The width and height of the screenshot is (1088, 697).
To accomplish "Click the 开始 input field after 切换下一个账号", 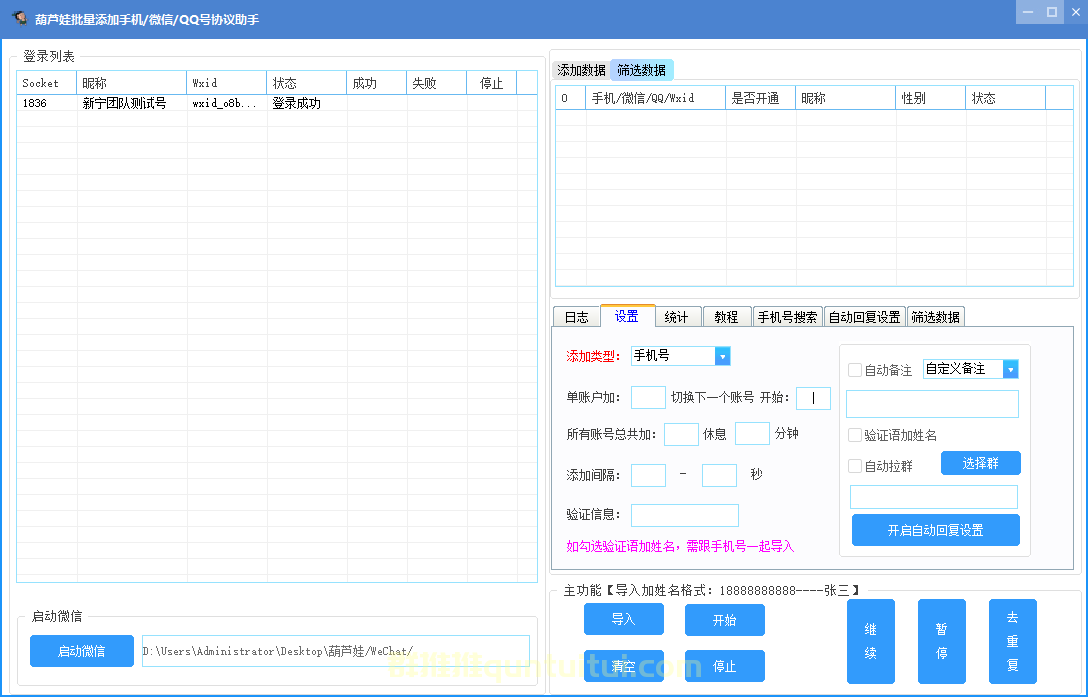I will click(813, 398).
